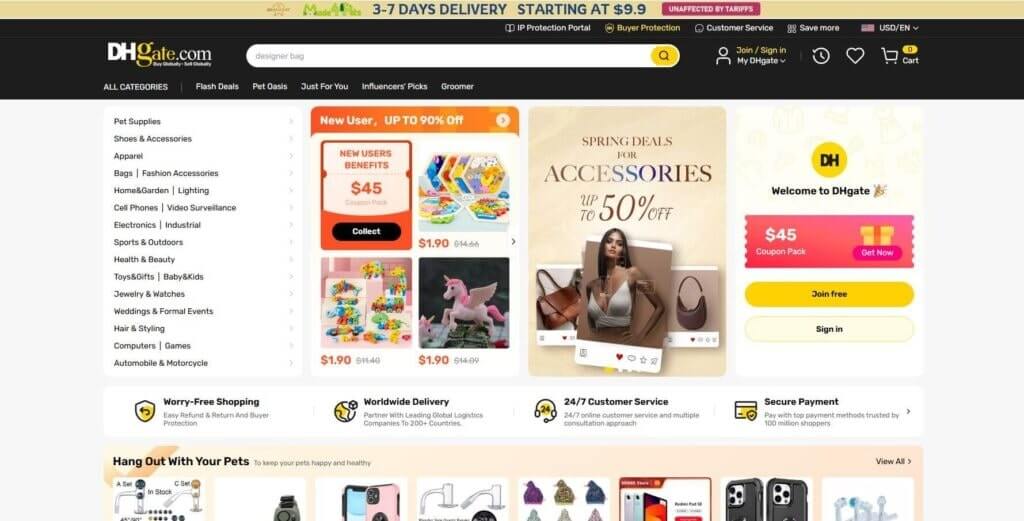
Task: Click the View All link for pets
Action: pyautogui.click(x=893, y=461)
